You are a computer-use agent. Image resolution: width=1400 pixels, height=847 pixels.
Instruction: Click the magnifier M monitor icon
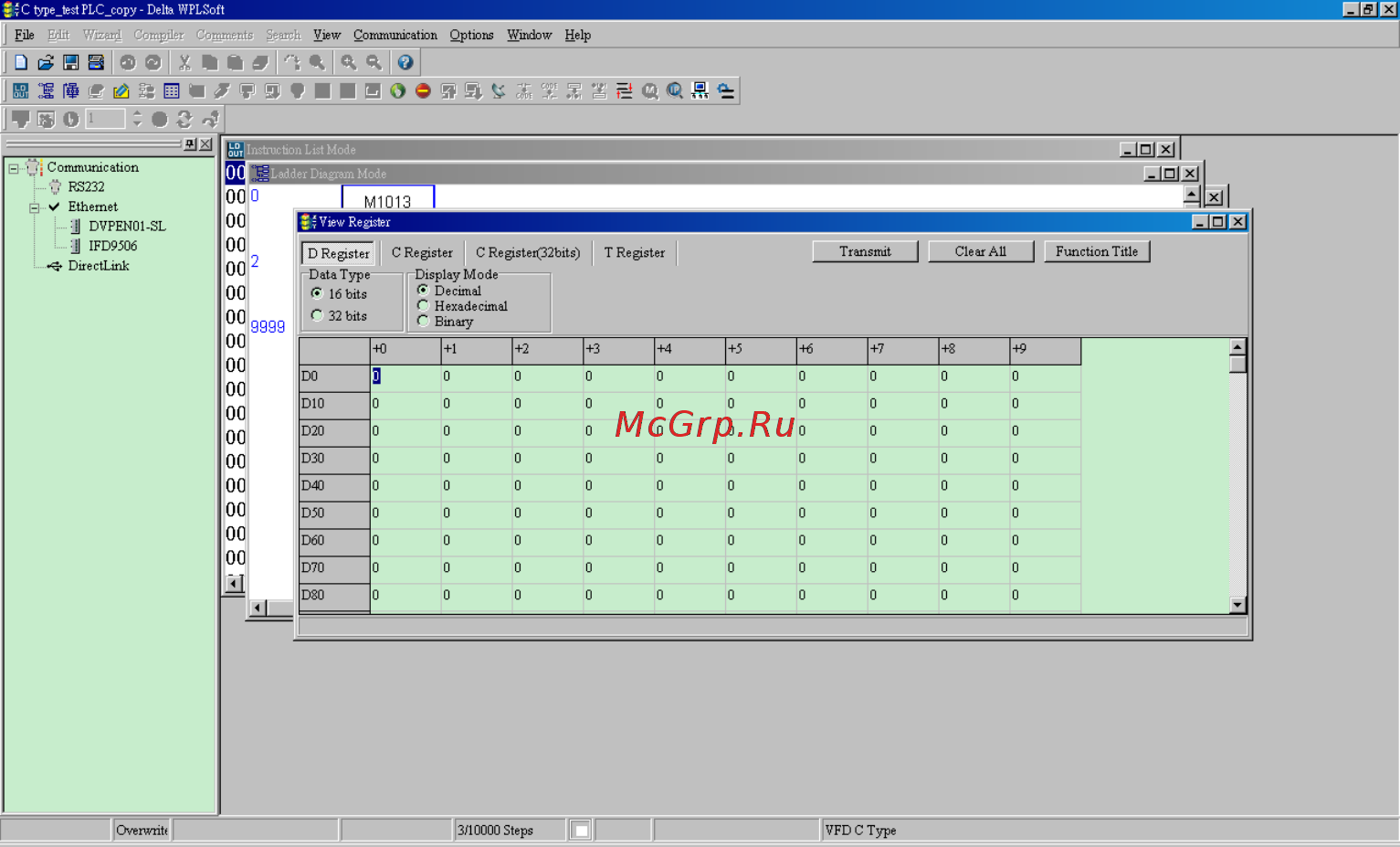(650, 90)
